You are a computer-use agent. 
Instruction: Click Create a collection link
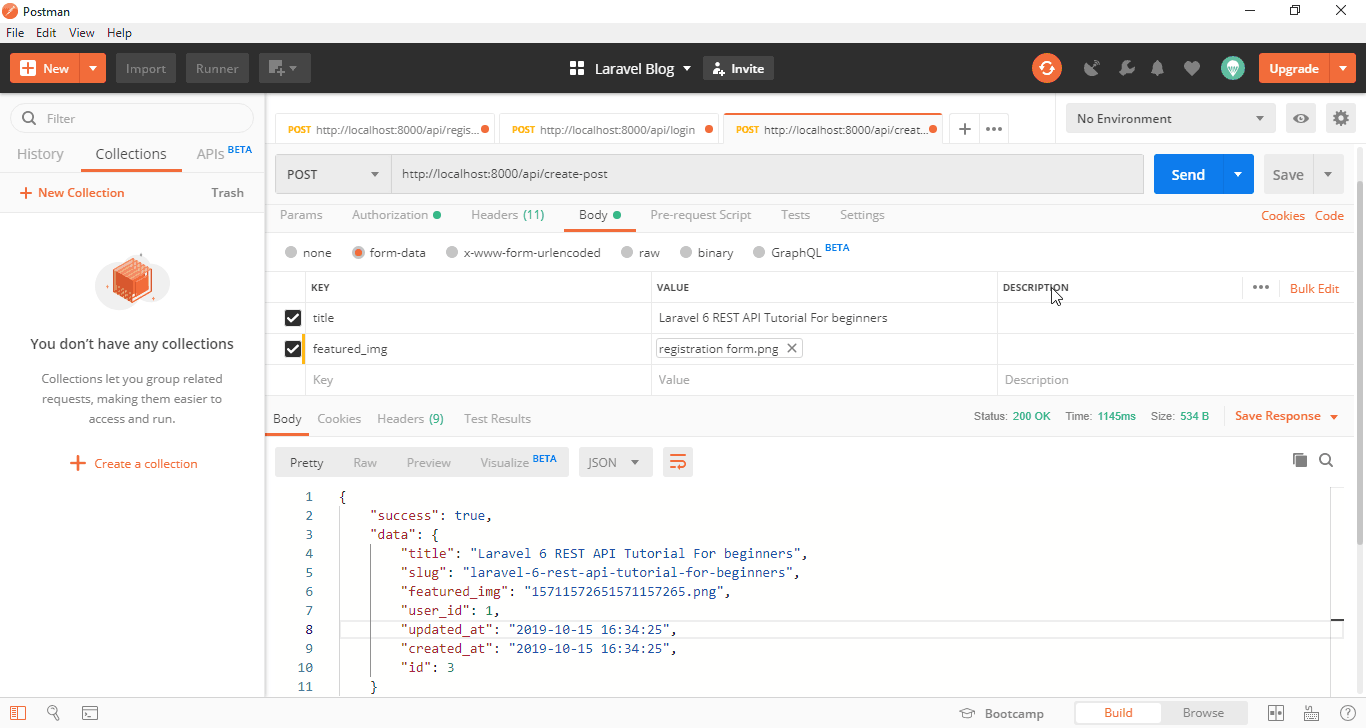tap(134, 463)
